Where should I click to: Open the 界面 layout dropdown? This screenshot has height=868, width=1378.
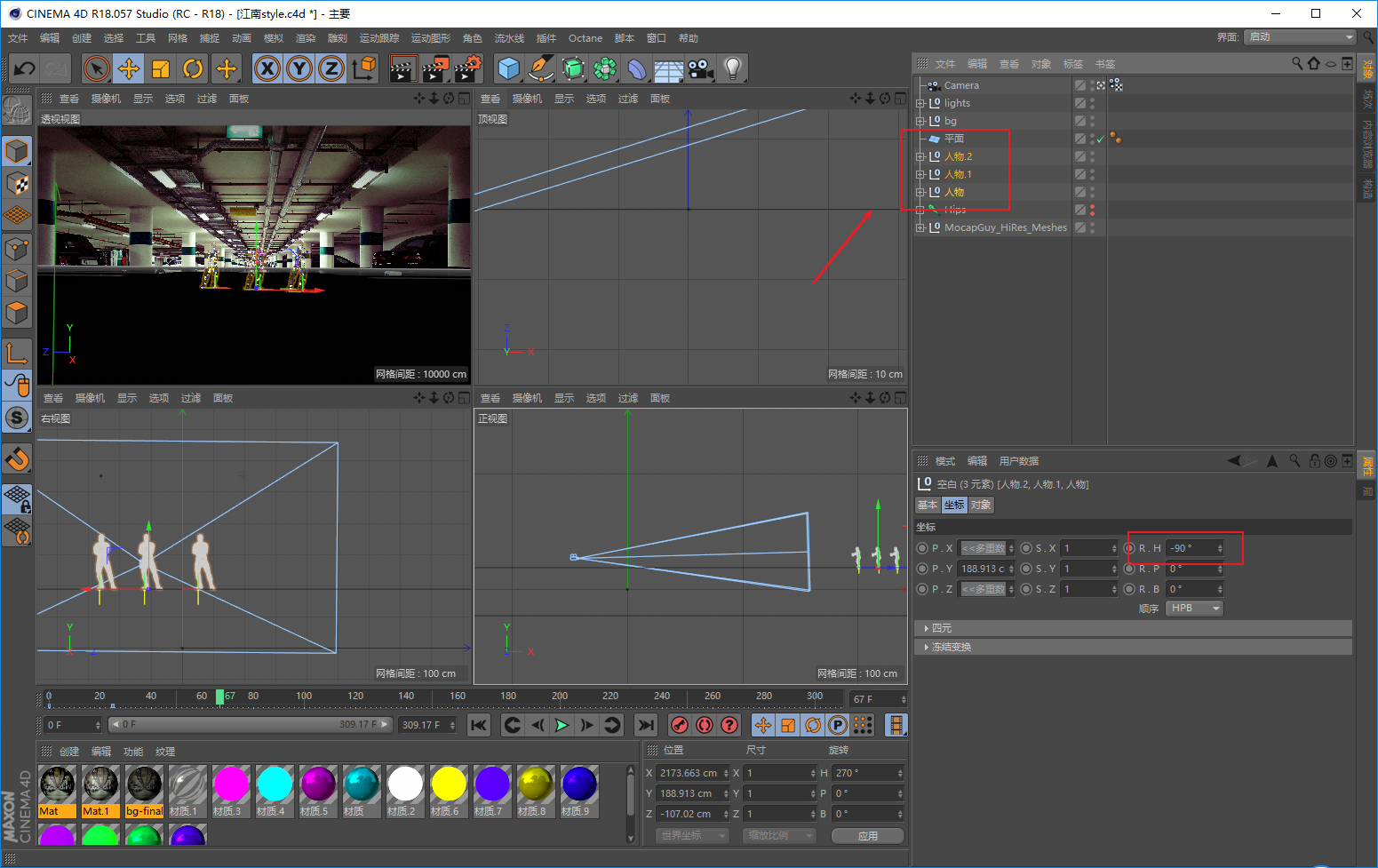[1301, 37]
